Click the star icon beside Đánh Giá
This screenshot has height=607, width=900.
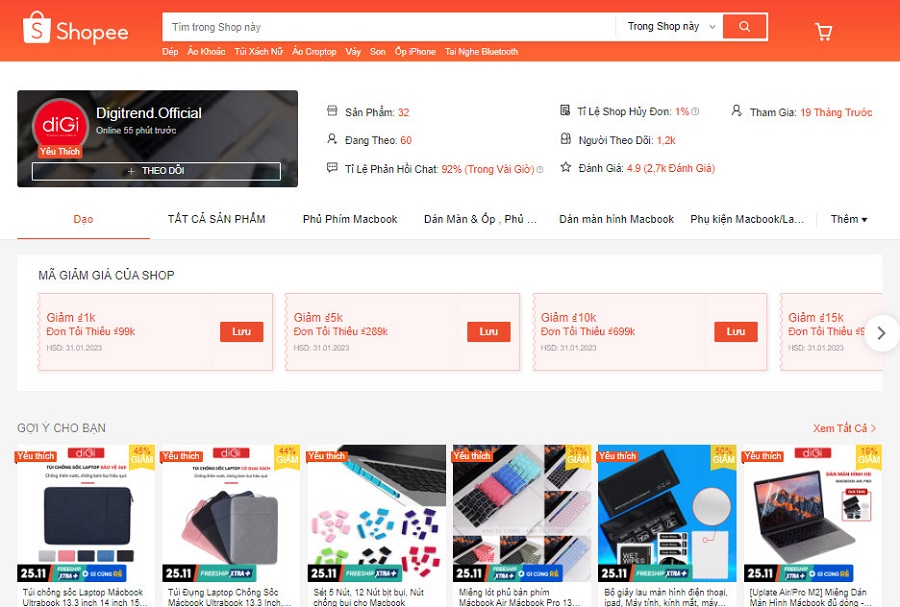(566, 167)
